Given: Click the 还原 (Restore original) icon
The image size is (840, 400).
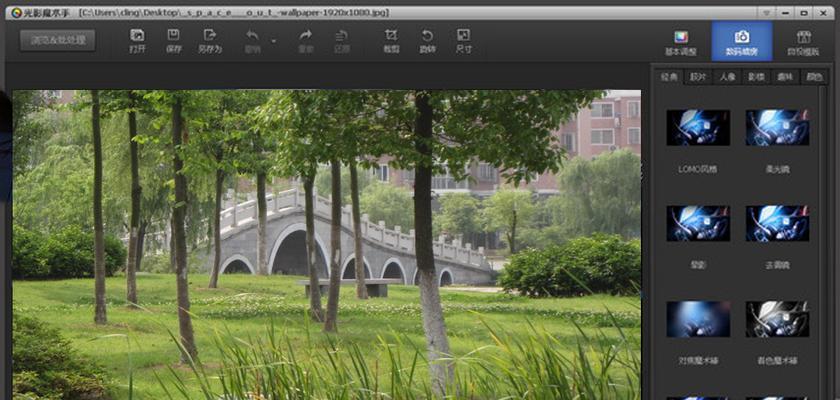Looking at the screenshot, I should coord(342,35).
